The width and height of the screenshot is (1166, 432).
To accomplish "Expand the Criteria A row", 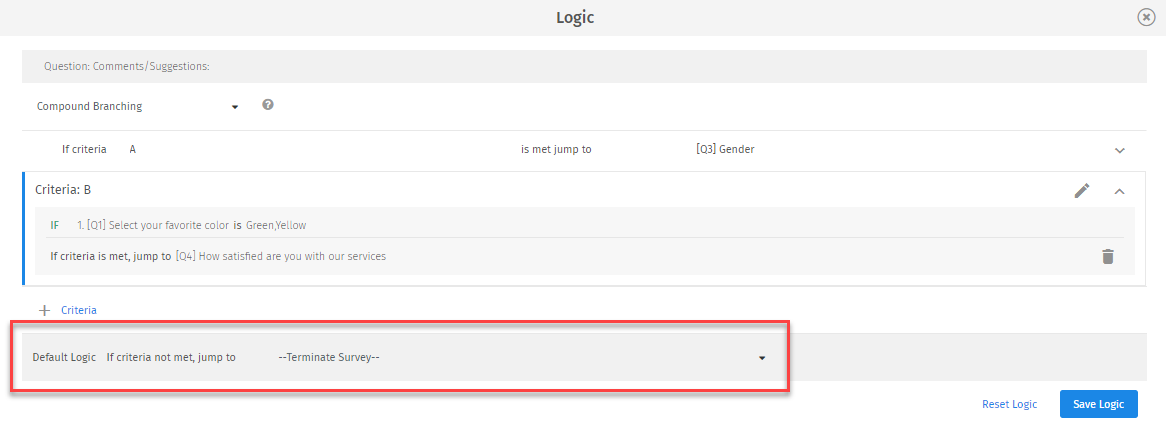I will coord(1120,150).
